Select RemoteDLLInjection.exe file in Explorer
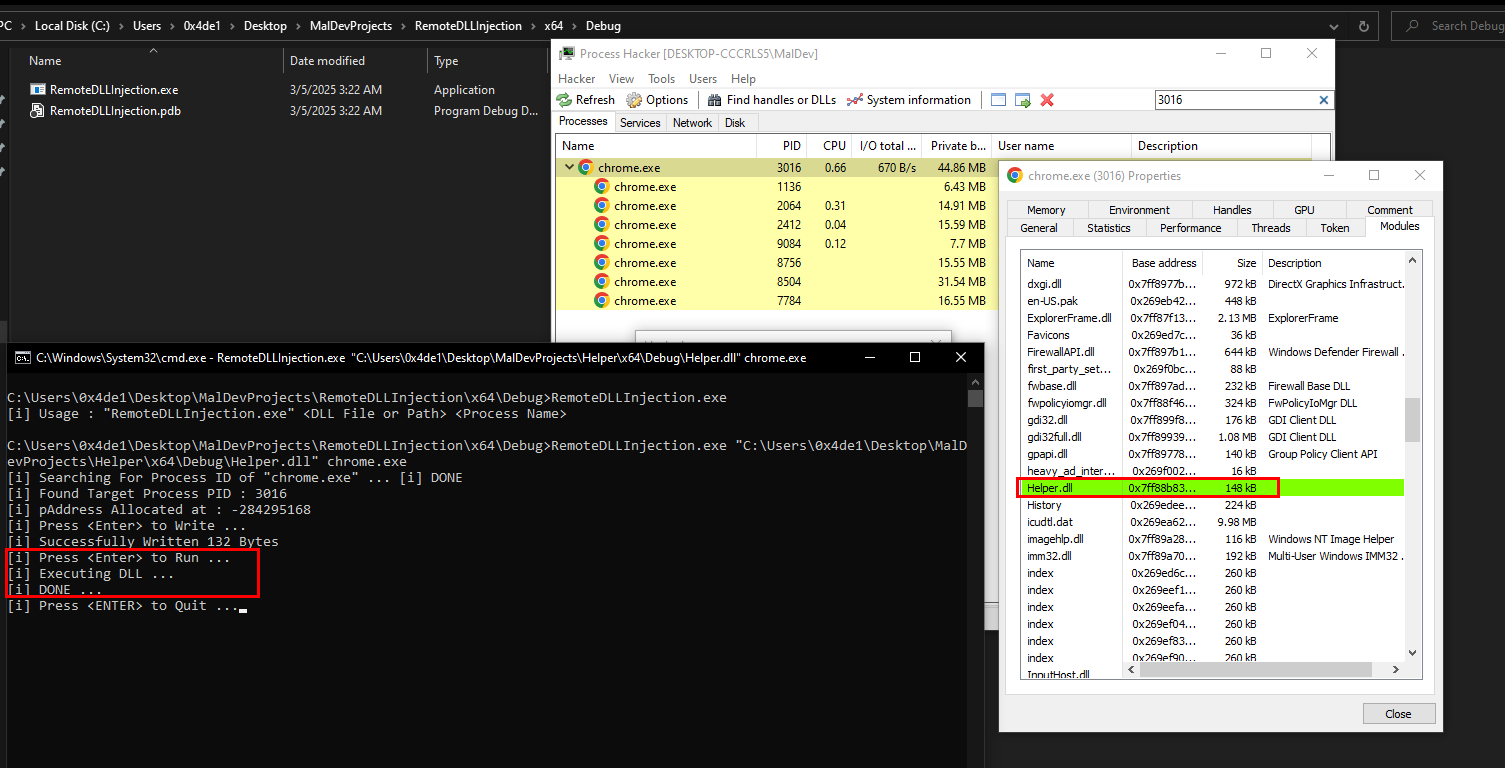This screenshot has width=1505, height=768. [114, 90]
